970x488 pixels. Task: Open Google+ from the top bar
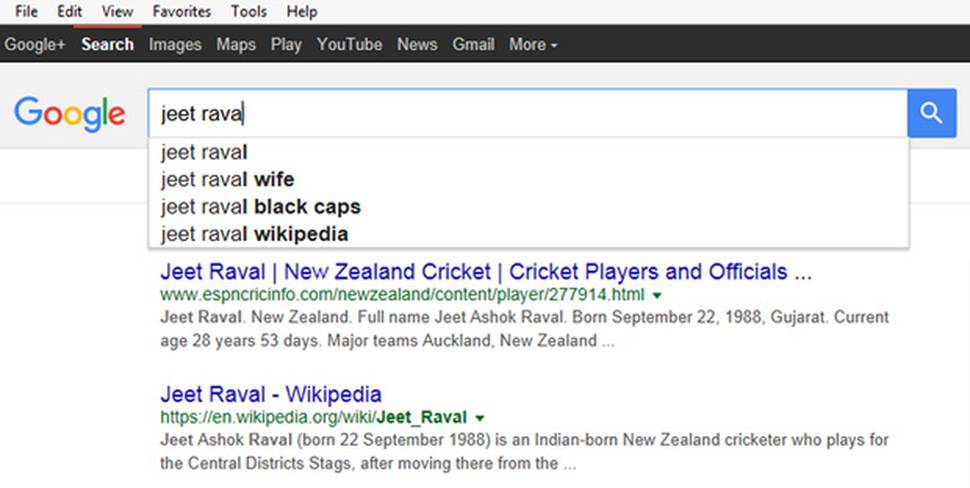click(x=35, y=45)
